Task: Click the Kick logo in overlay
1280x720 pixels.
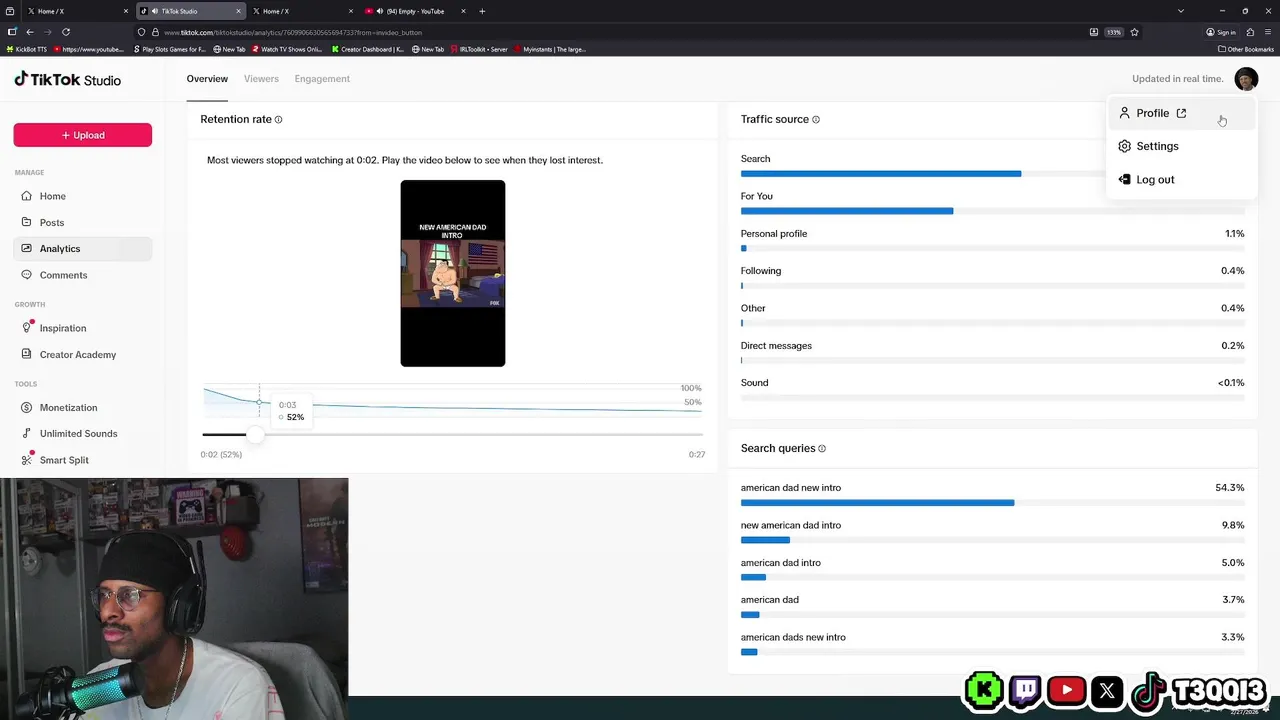Action: (984, 690)
